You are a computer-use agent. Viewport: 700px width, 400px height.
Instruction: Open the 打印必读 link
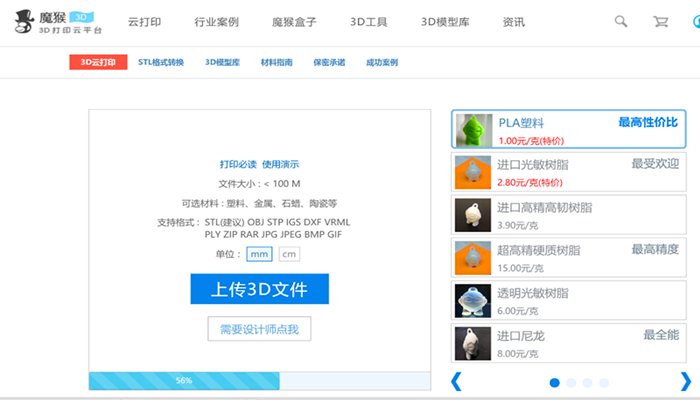click(x=238, y=164)
